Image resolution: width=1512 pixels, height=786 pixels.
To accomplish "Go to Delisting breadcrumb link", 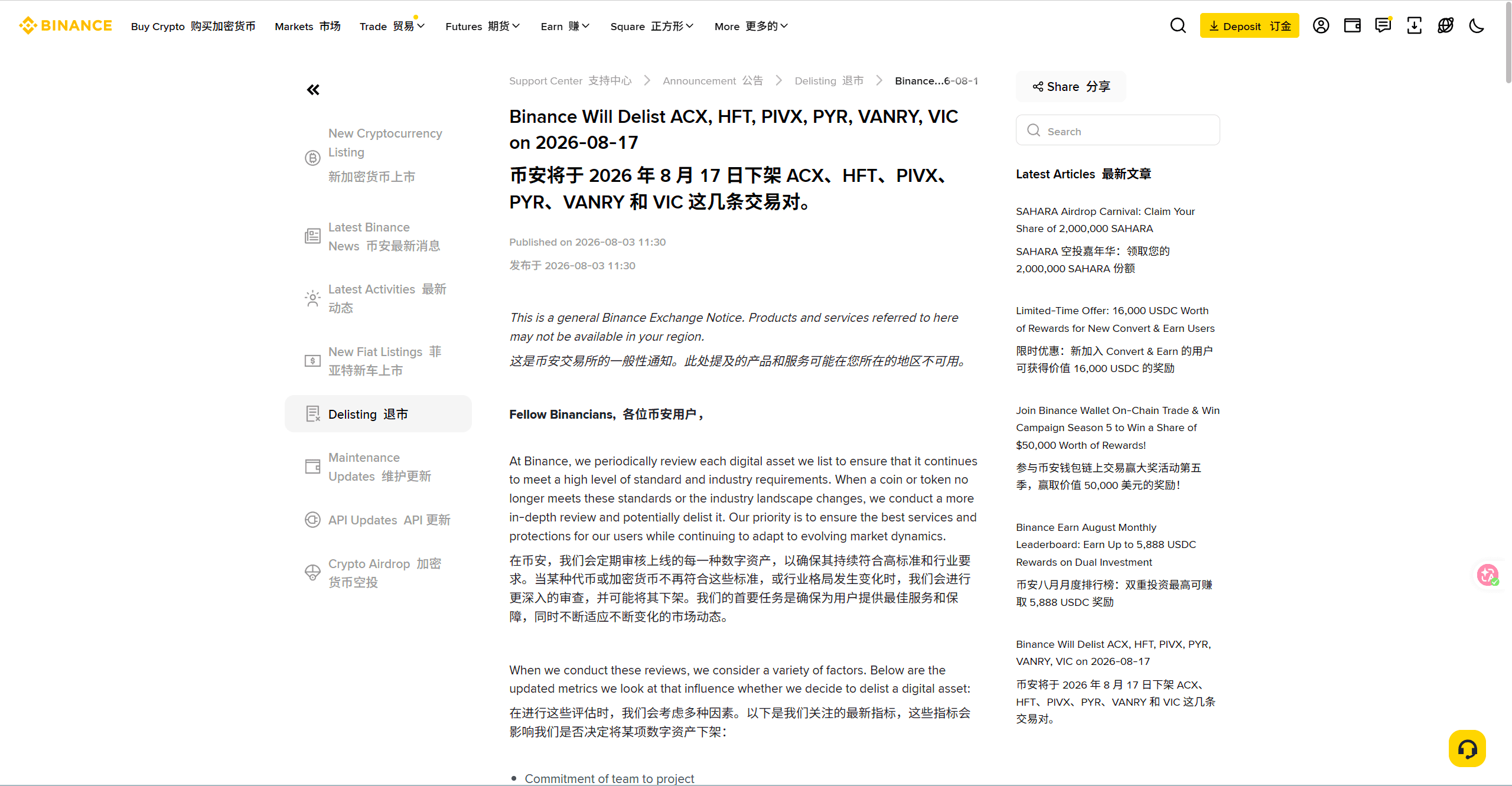I will point(829,80).
